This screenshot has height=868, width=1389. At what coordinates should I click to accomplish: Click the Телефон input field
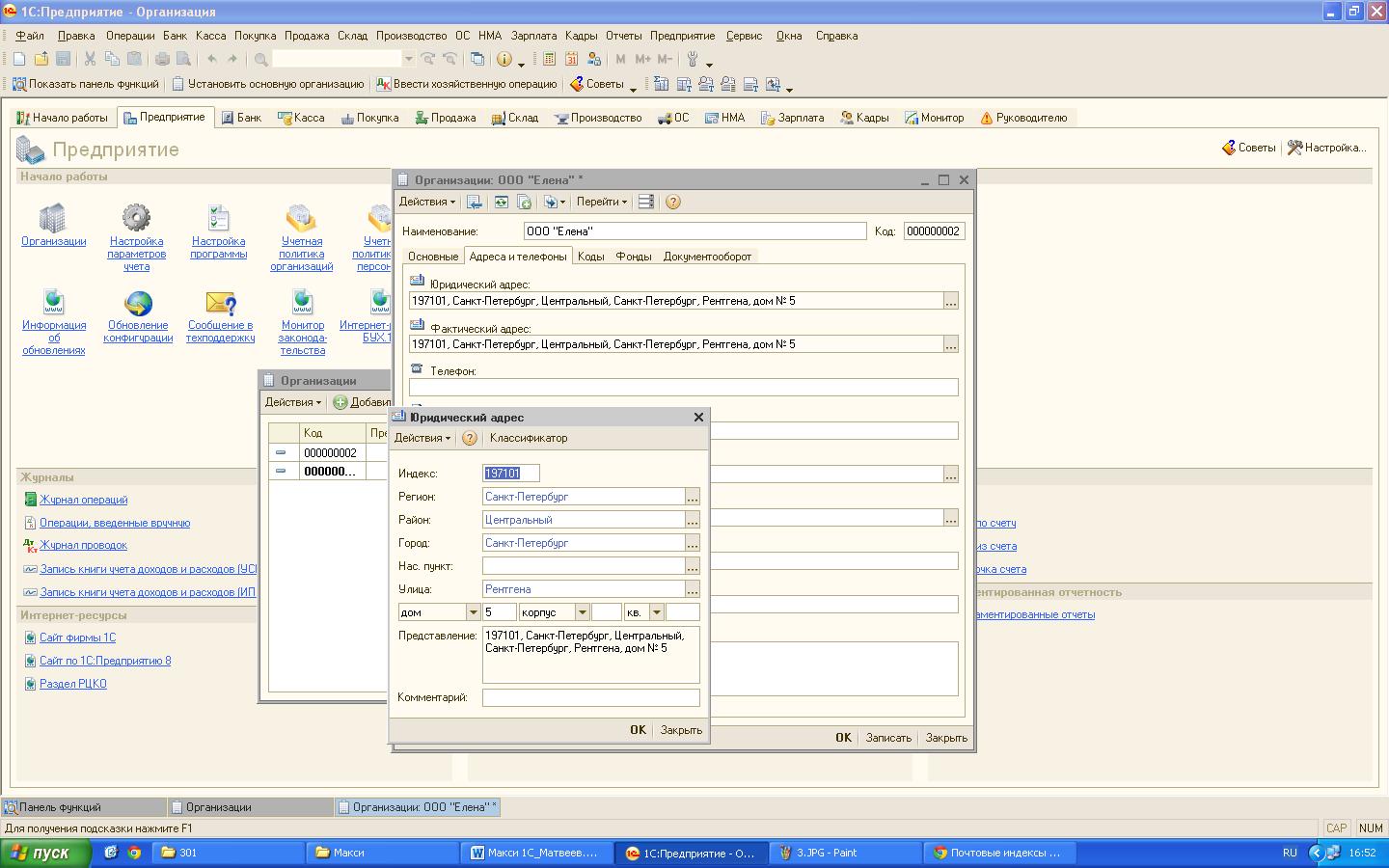tap(684, 387)
